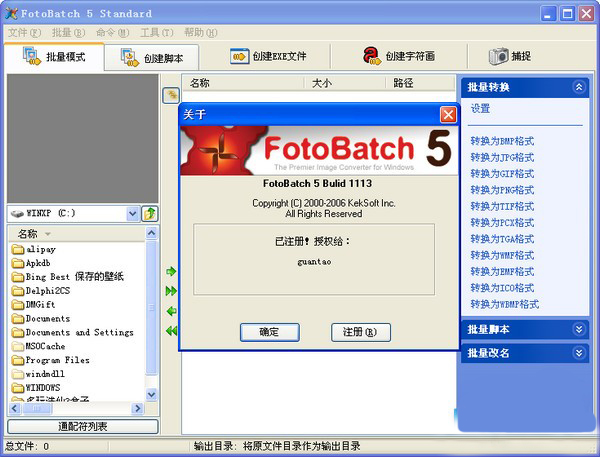
Task: Click 转换为GIF格式 link
Action: click(x=502, y=174)
